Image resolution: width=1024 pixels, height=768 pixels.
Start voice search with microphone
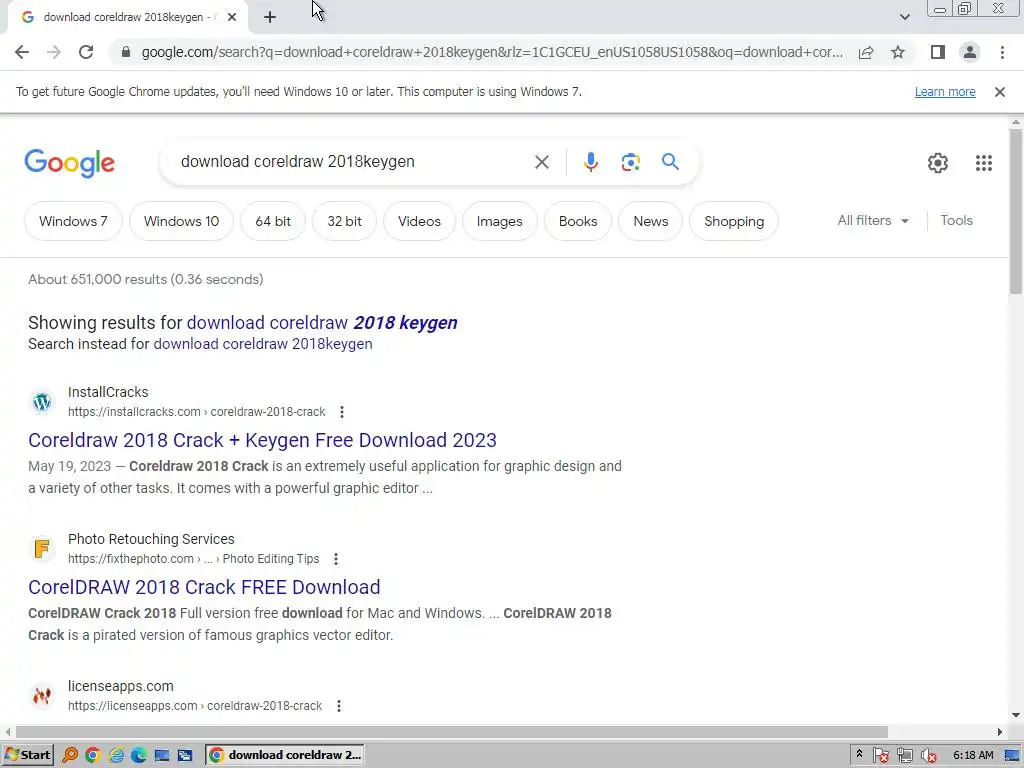[590, 162]
